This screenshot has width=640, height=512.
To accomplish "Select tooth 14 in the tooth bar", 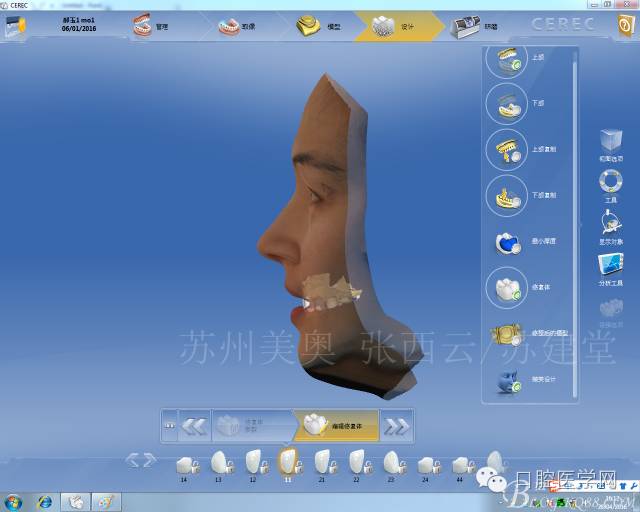I will coord(184,462).
